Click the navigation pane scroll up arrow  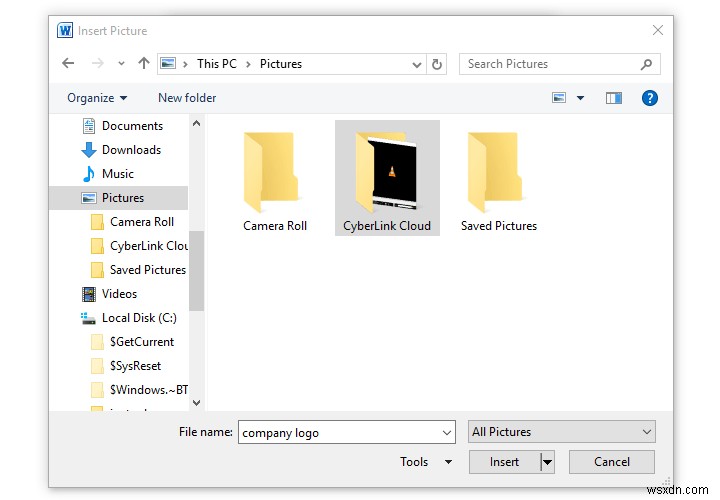coord(197,123)
